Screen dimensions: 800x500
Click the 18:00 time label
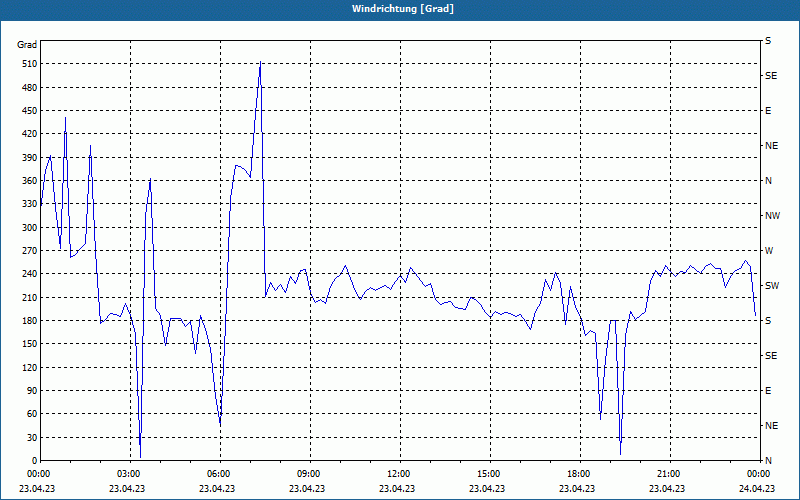(x=578, y=474)
